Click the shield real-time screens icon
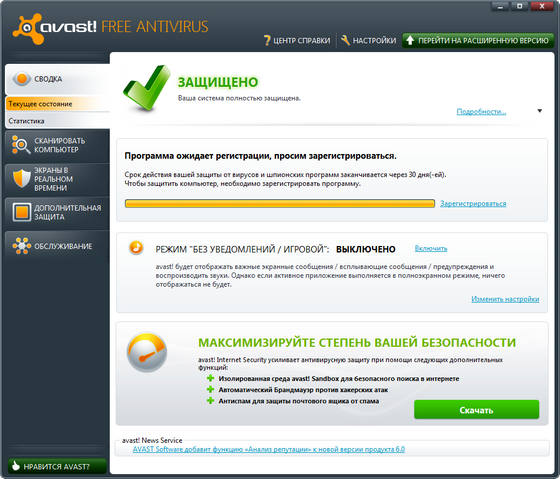The image size is (560, 479). coord(21,178)
